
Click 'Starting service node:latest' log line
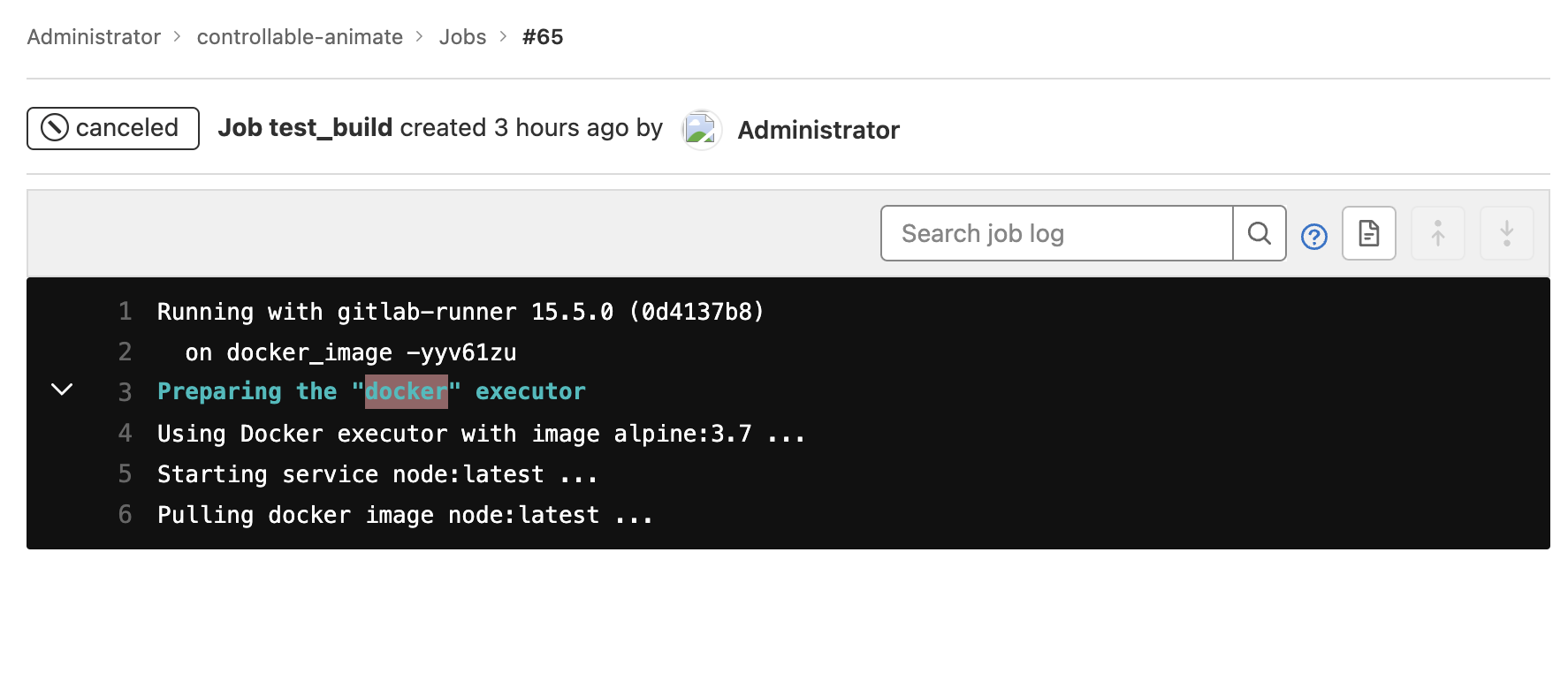point(377,474)
